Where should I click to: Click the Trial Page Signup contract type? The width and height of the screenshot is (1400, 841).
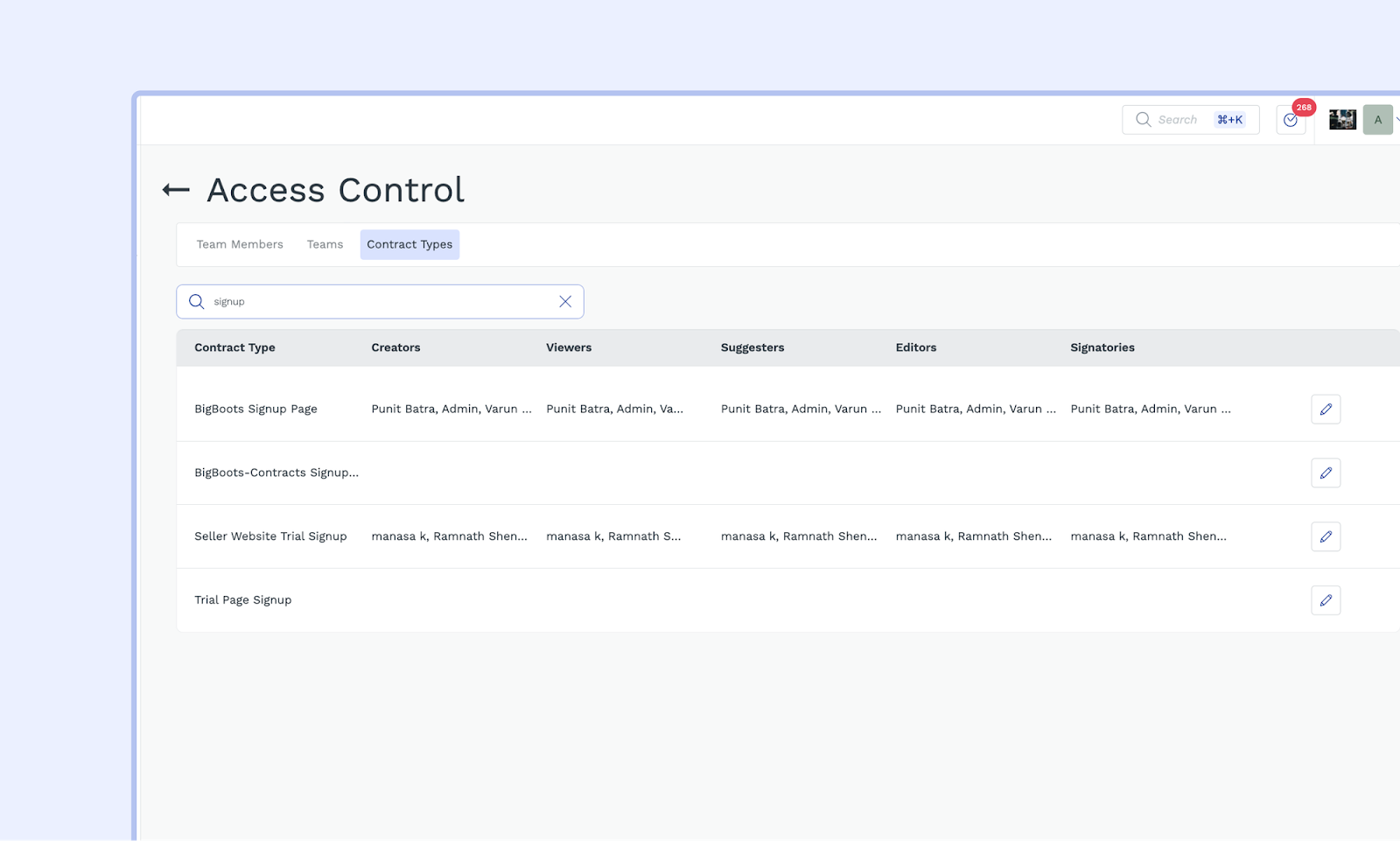point(243,600)
